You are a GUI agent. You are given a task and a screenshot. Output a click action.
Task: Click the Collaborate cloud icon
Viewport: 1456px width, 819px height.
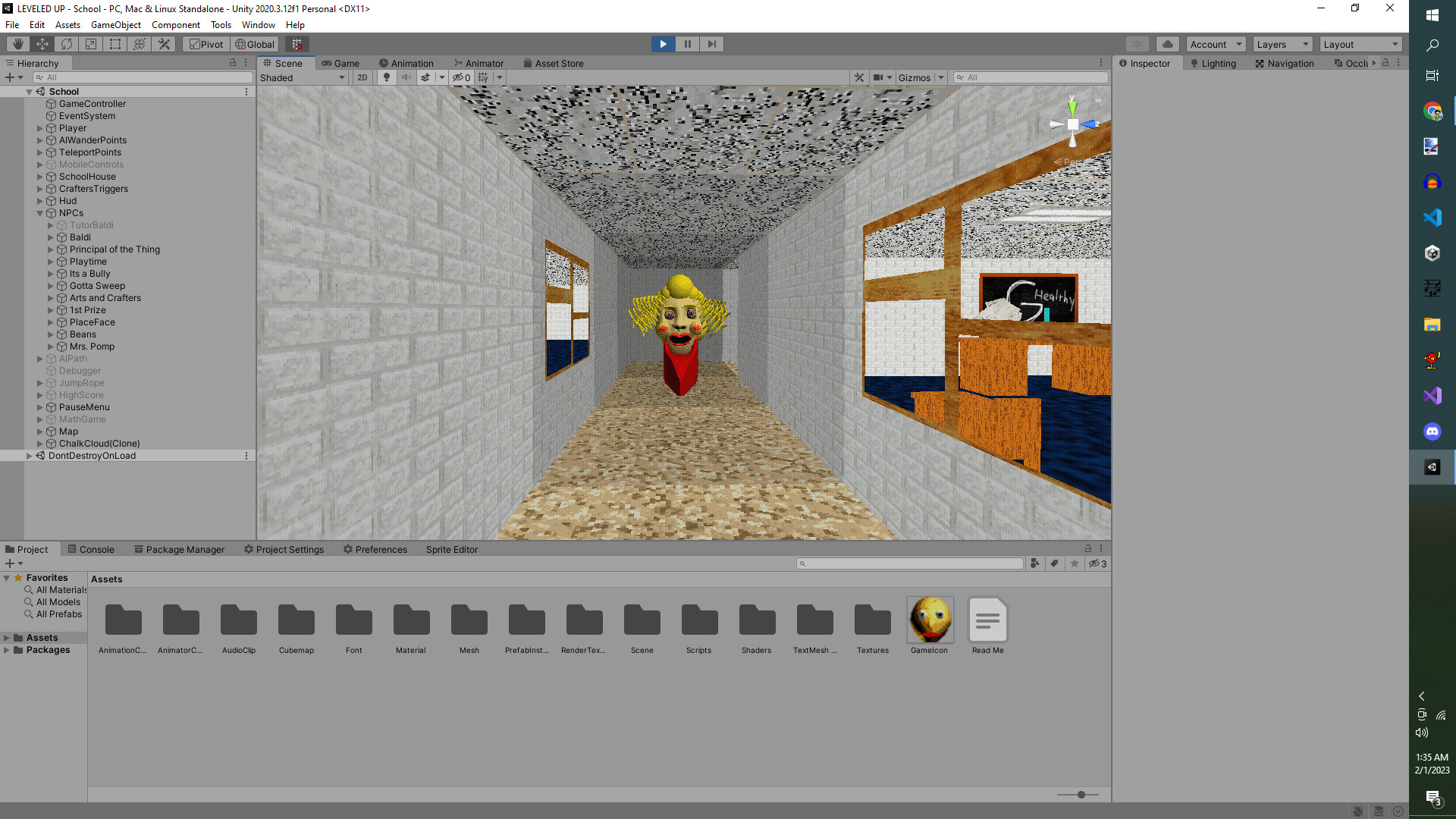[1167, 43]
